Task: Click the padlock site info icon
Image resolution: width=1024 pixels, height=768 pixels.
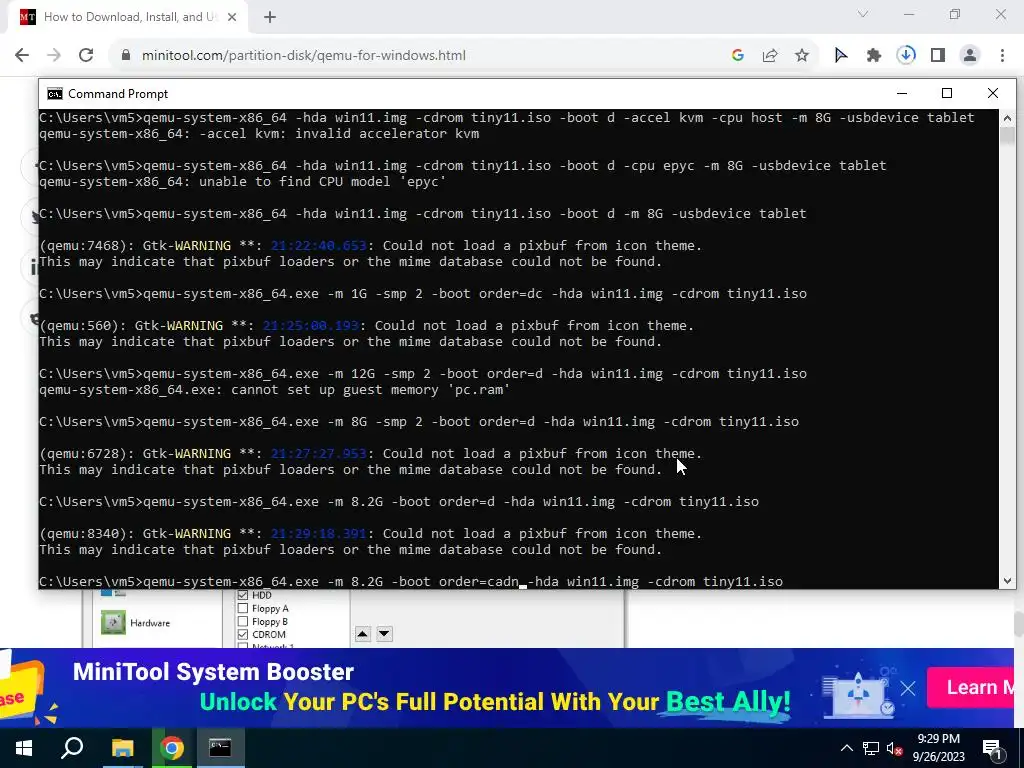Action: click(x=126, y=56)
